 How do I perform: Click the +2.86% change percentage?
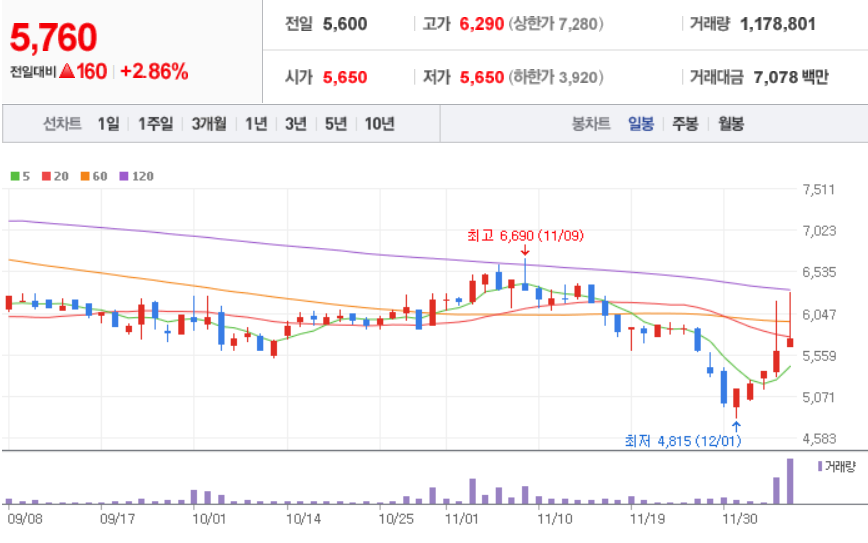154,71
